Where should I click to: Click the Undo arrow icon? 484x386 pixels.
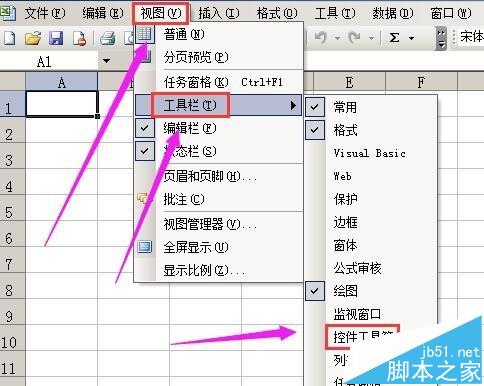pos(321,37)
